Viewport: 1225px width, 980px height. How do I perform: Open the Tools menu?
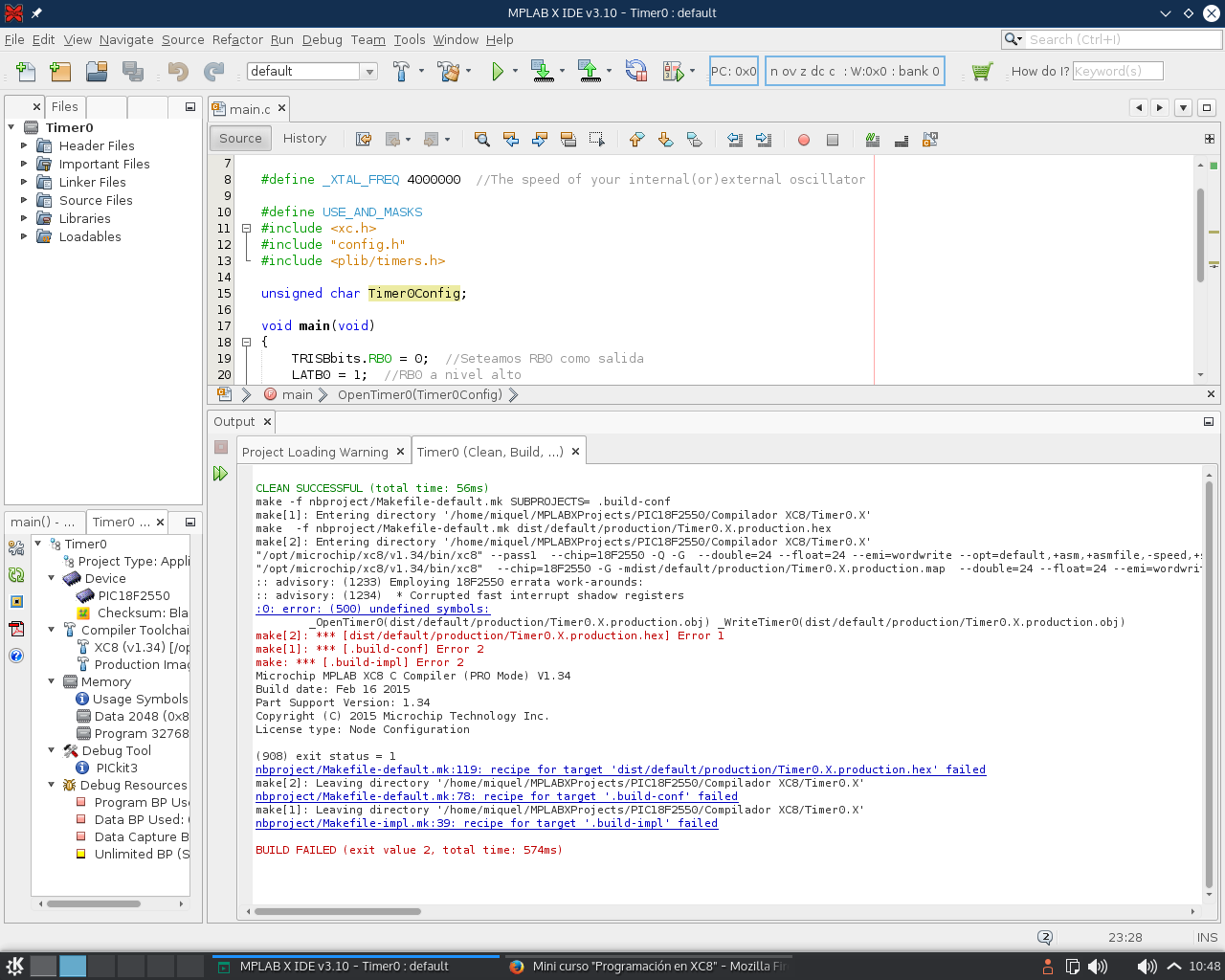point(410,39)
